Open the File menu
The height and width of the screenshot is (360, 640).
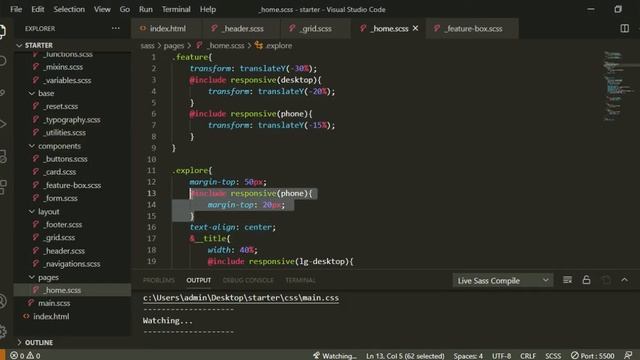pos(16,9)
